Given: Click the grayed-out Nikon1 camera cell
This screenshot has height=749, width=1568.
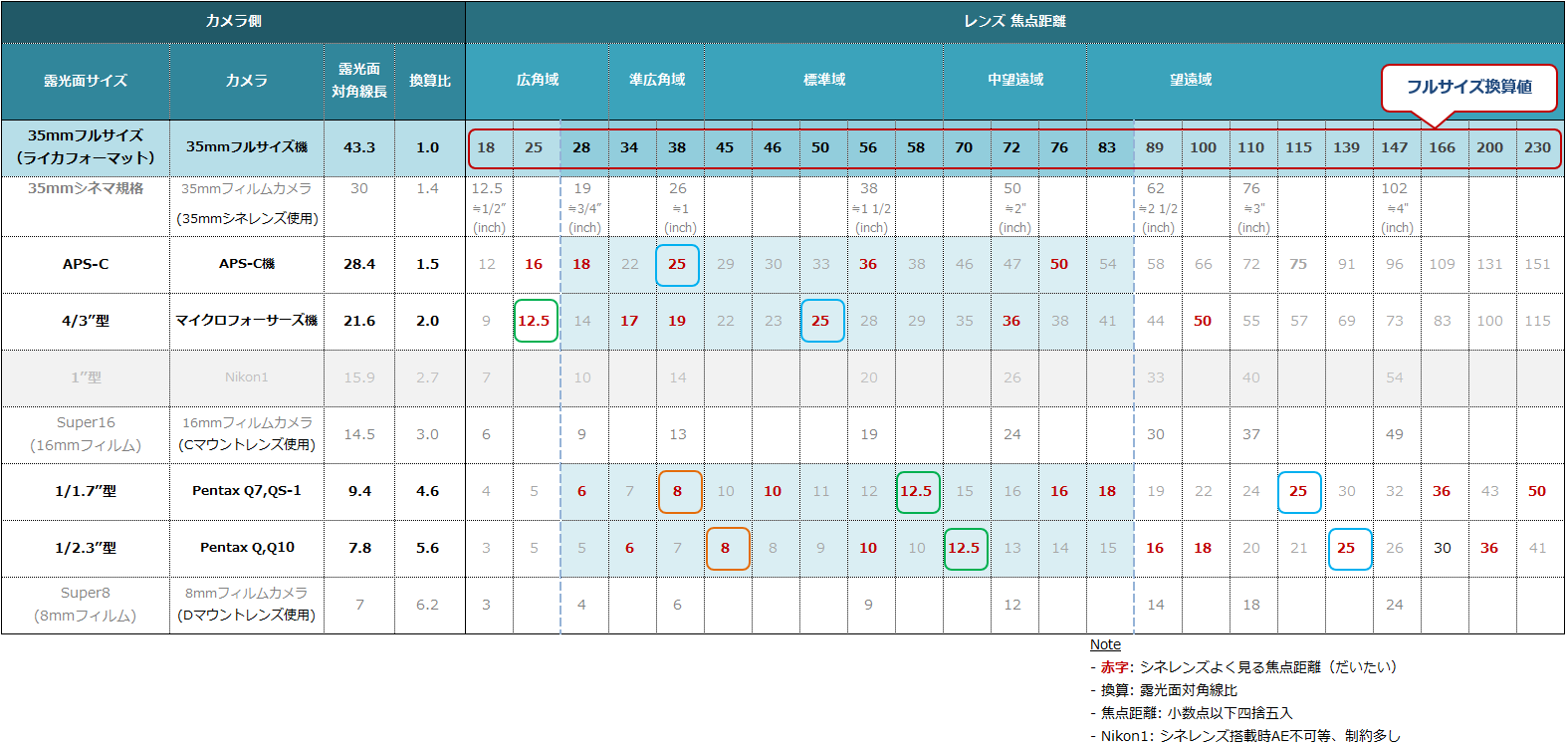Looking at the screenshot, I should click(x=247, y=377).
